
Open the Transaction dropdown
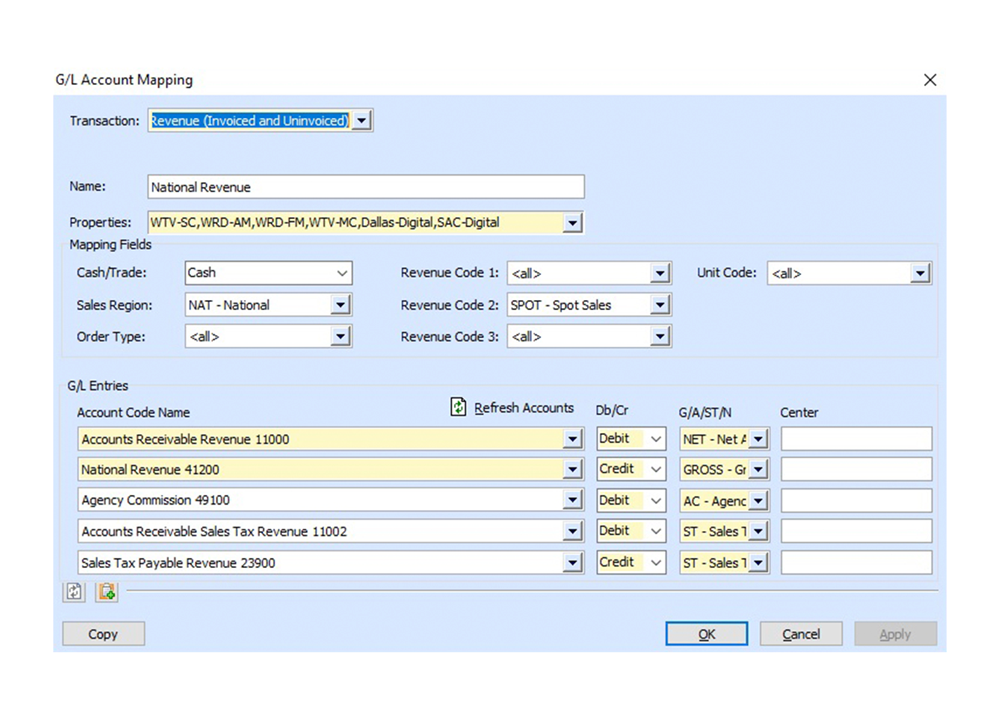pos(362,121)
